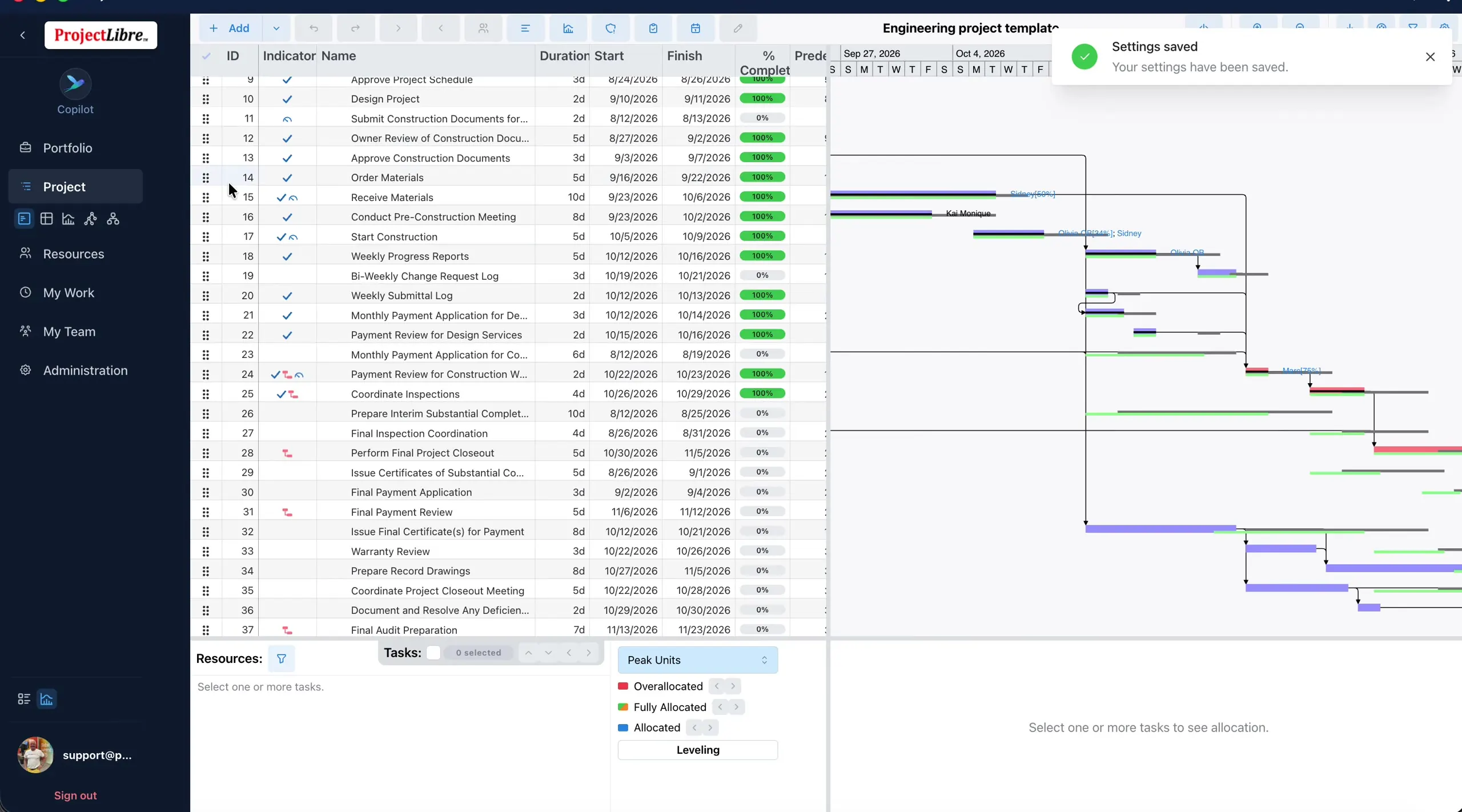The height and width of the screenshot is (812, 1462).
Task: Open My Work in the sidebar
Action: [75, 292]
